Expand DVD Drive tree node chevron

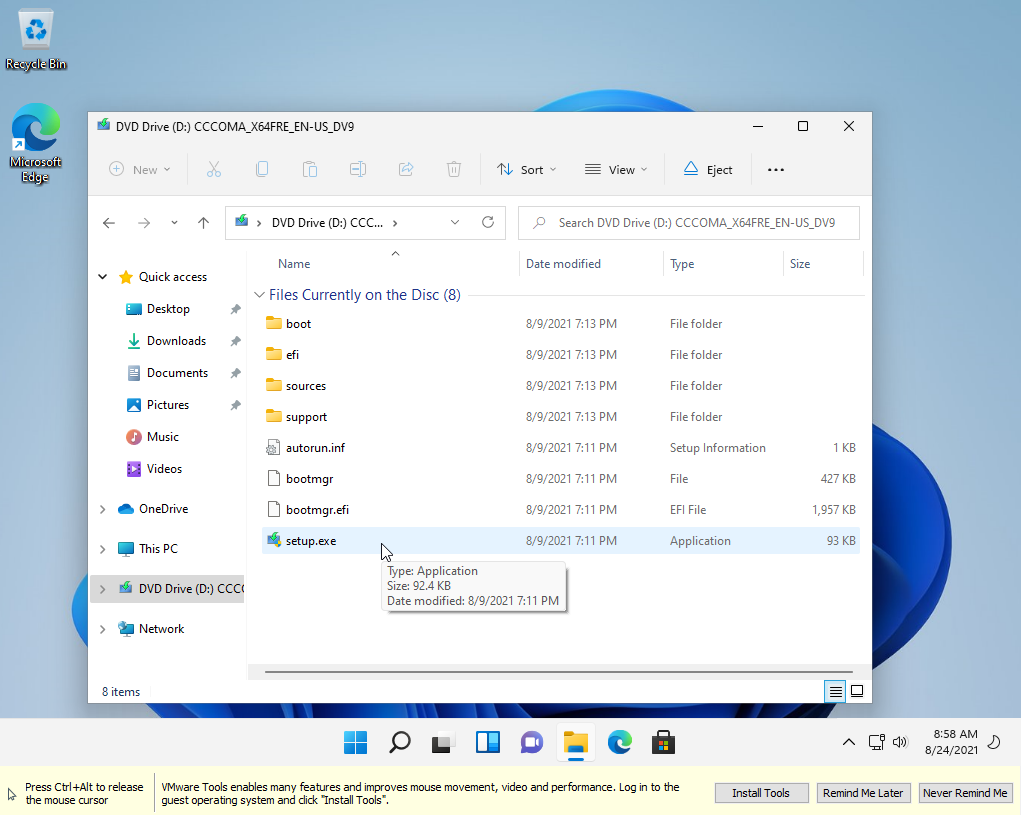[x=102, y=589]
